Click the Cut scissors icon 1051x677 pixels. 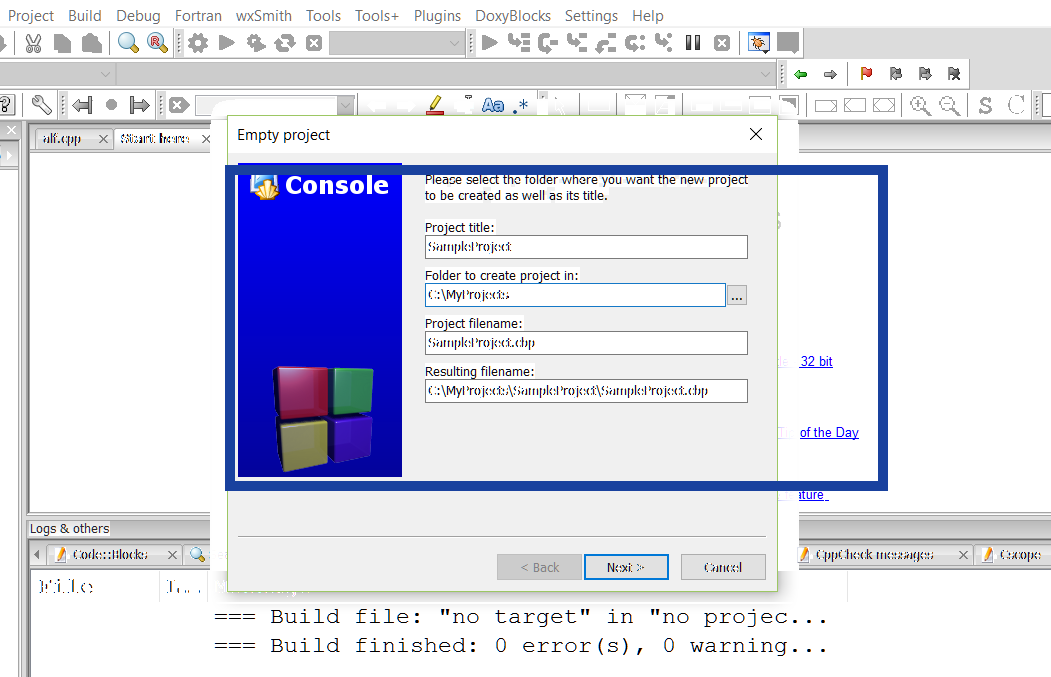33,43
